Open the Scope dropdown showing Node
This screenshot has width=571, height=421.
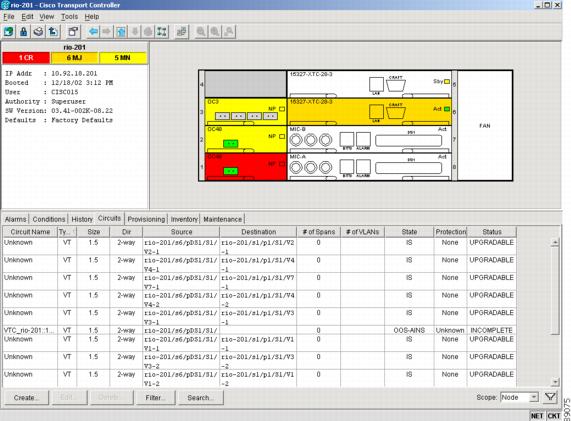click(x=519, y=397)
